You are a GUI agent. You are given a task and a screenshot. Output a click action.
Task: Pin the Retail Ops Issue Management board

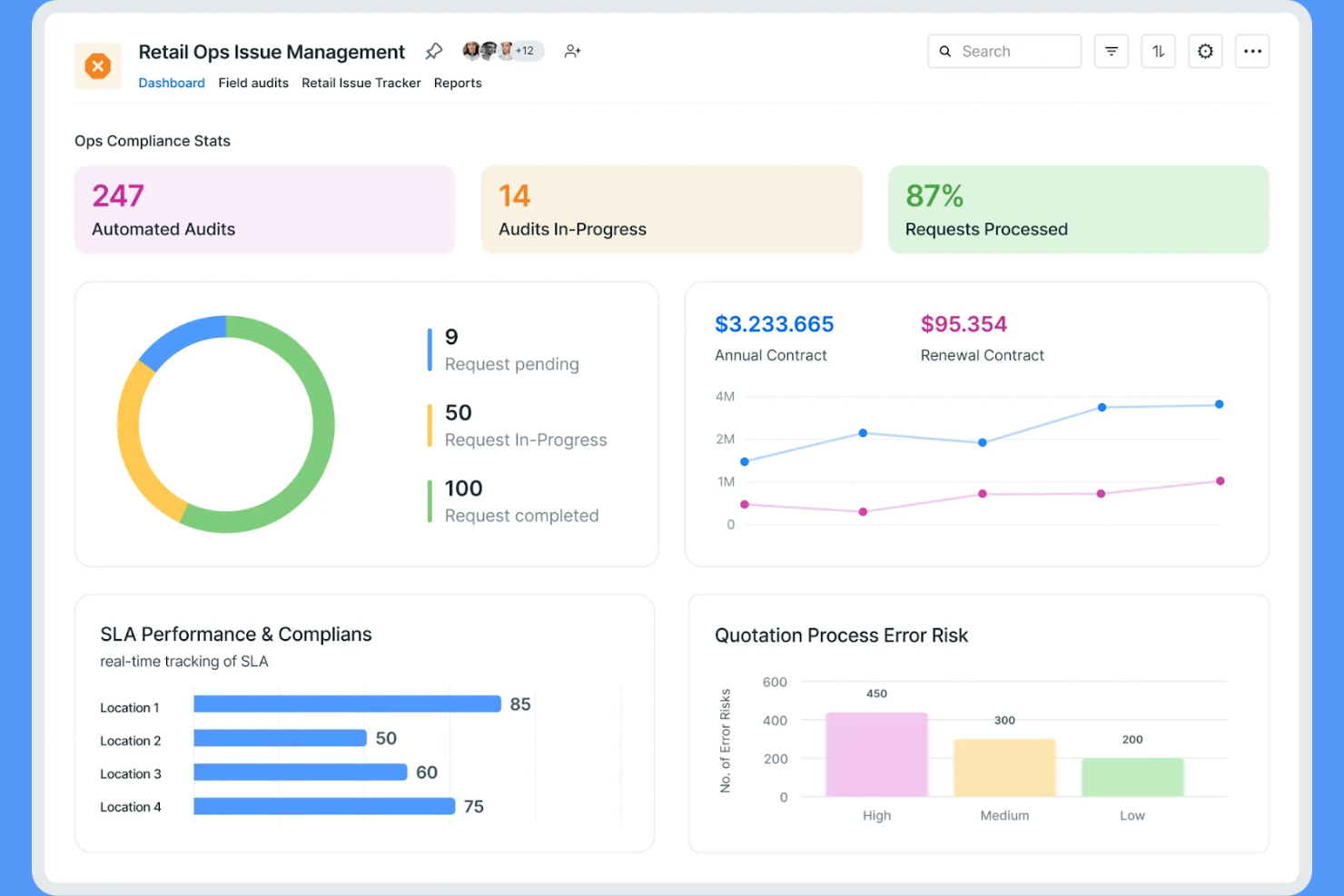433,51
